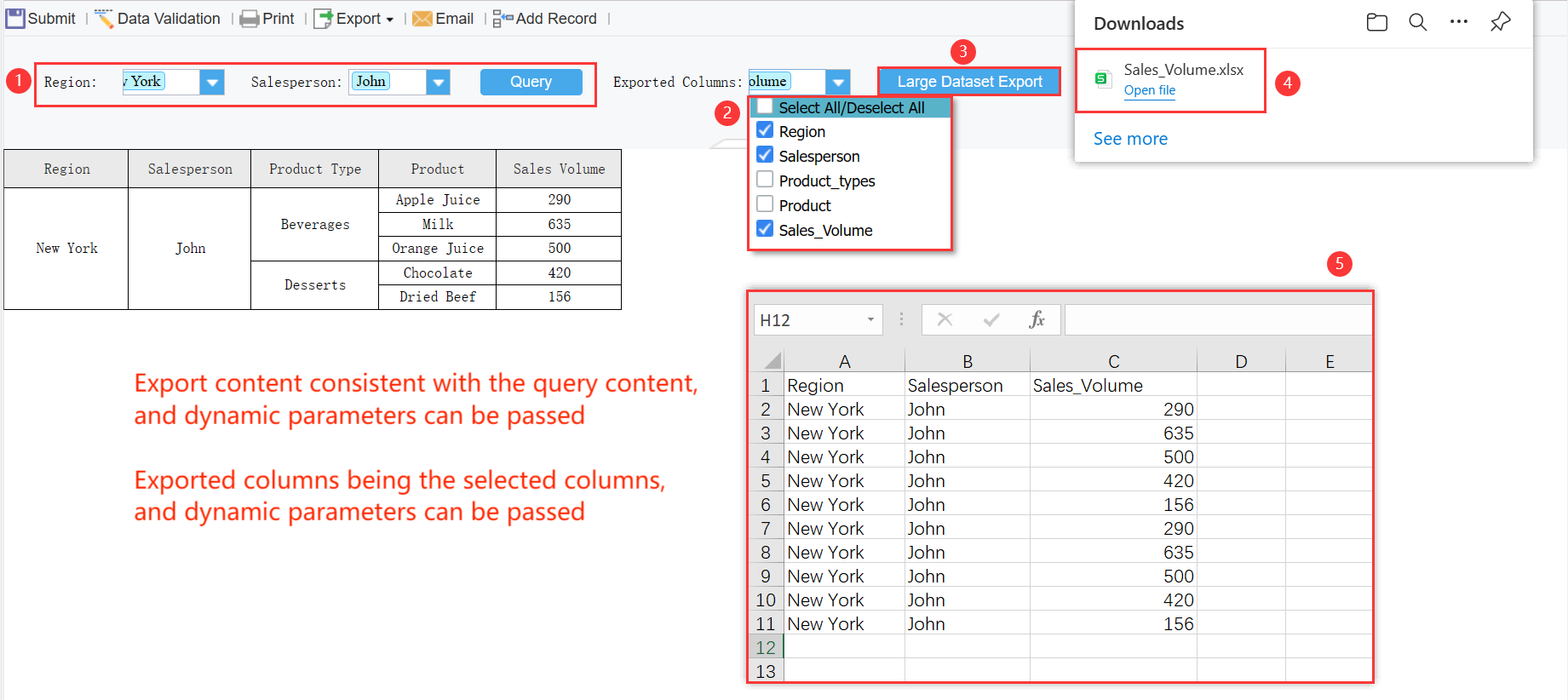
Task: Check the Product column checkbox
Action: (765, 204)
